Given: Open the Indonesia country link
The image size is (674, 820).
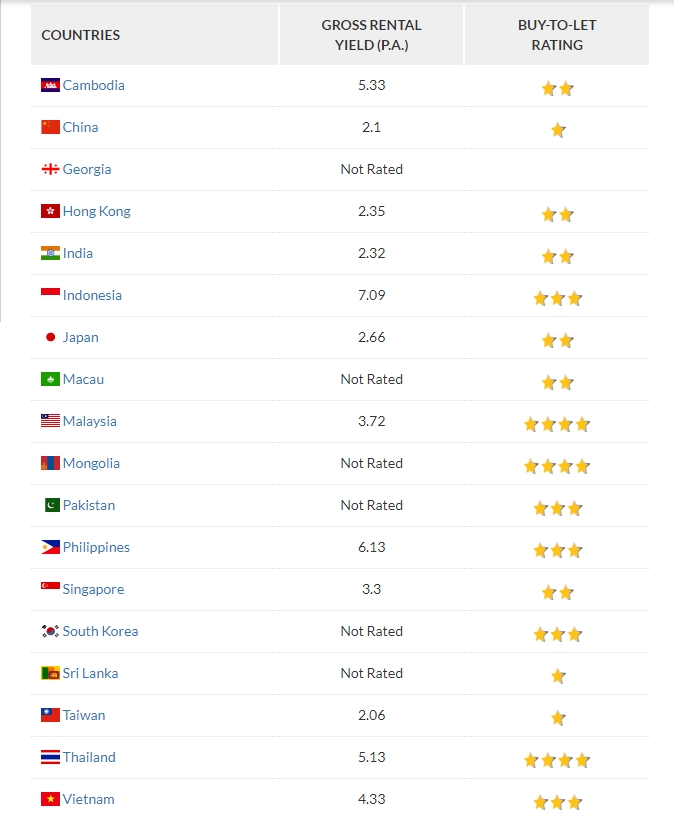Looking at the screenshot, I should coord(92,295).
